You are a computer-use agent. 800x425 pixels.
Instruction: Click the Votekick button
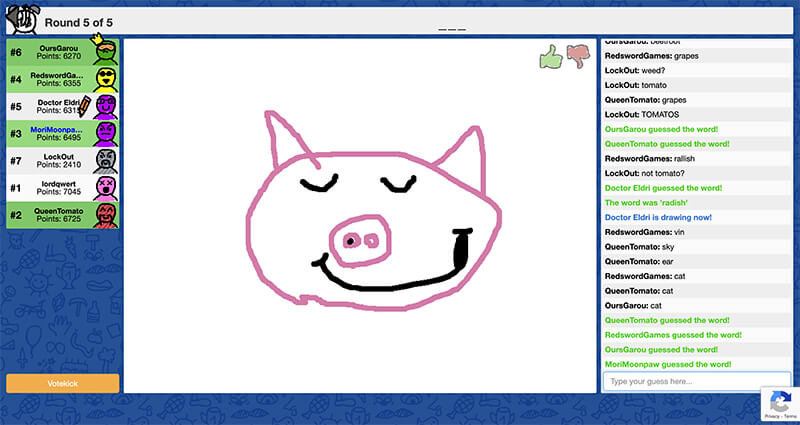tap(63, 383)
